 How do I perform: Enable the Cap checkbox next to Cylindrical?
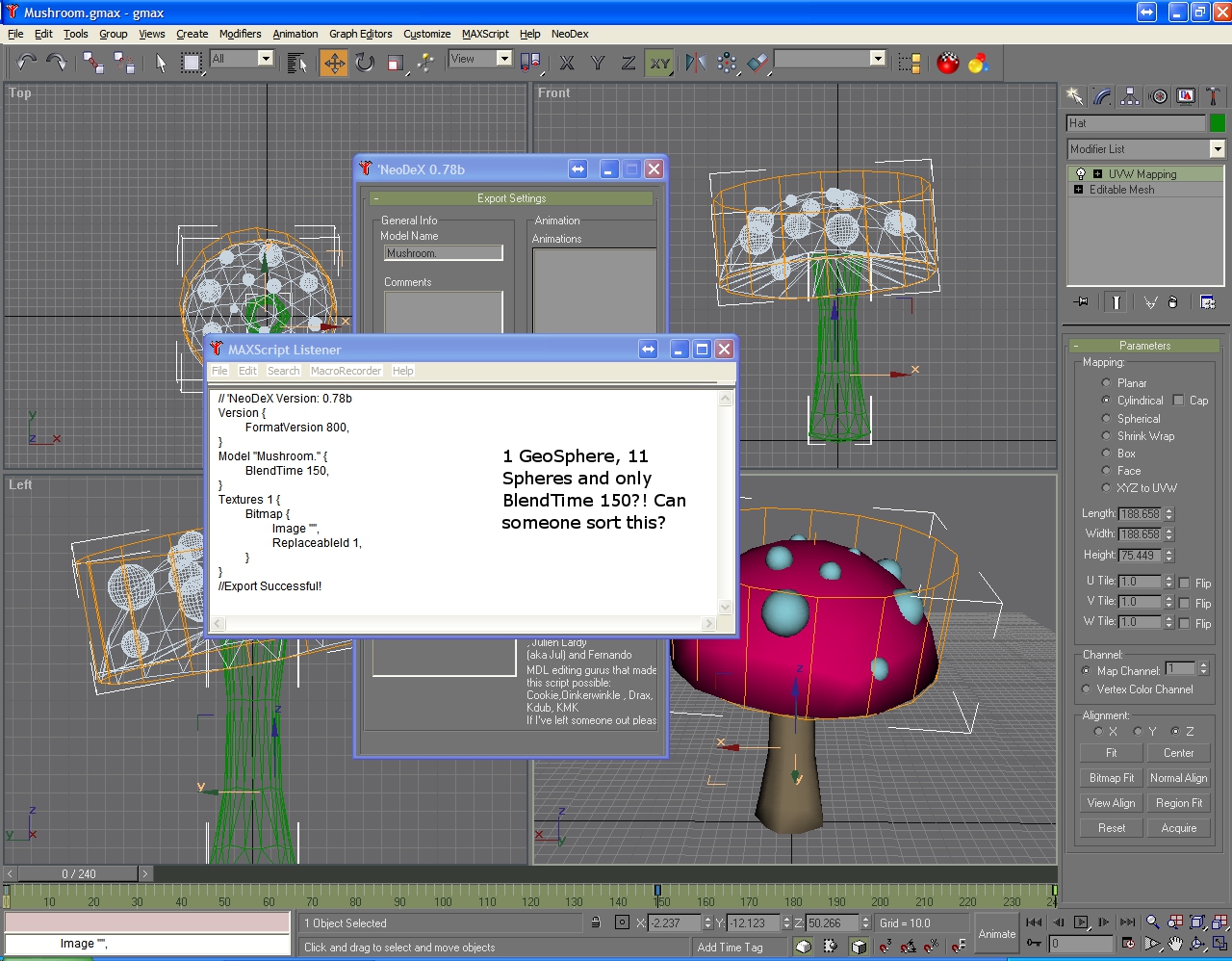(x=1178, y=401)
